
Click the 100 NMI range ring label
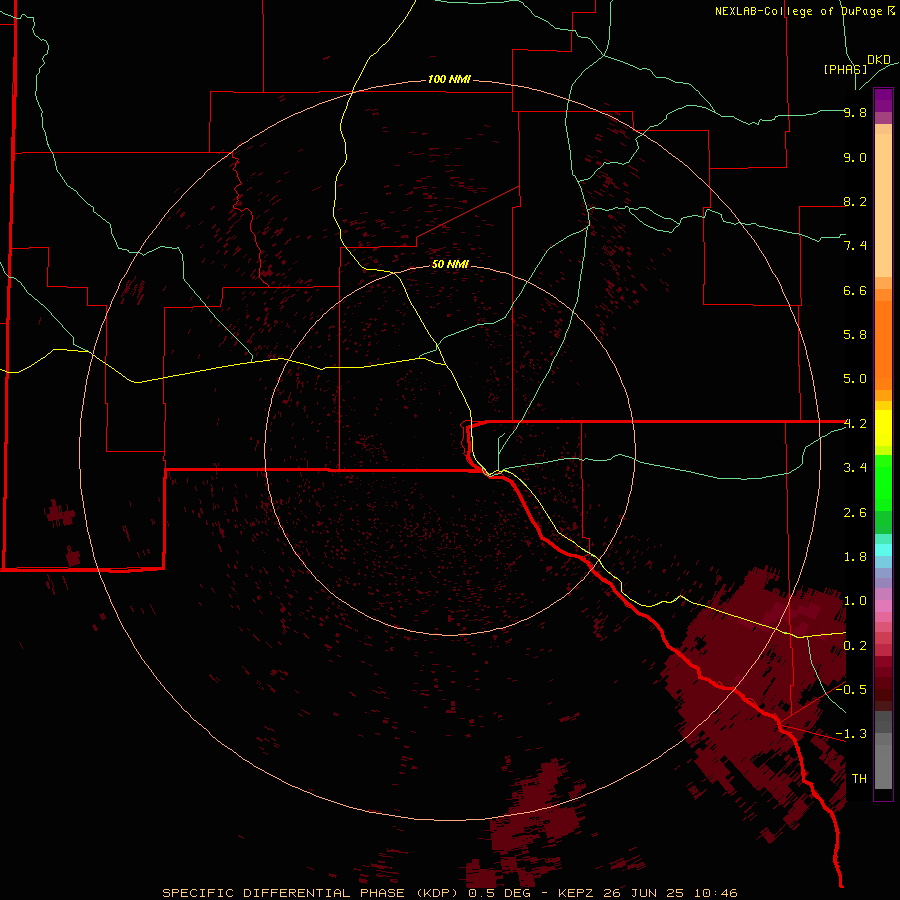pyautogui.click(x=449, y=79)
